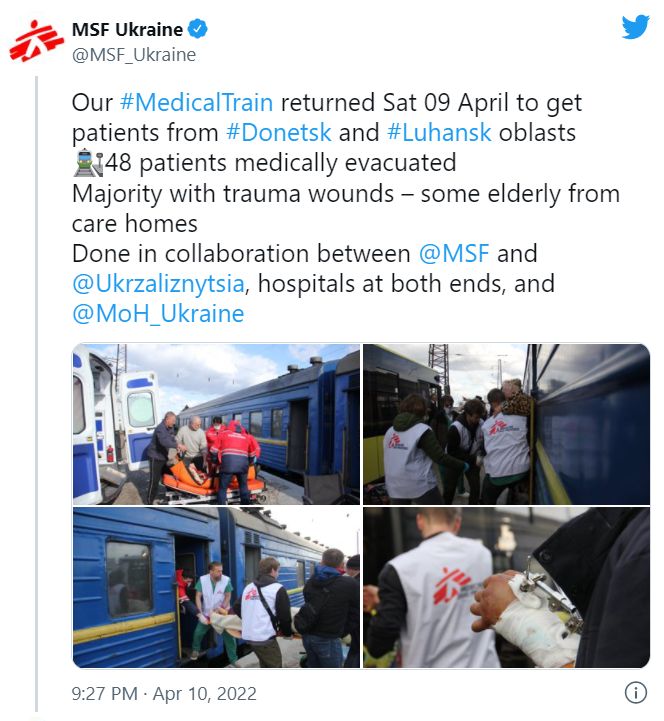
Task: View photo of patient carried from train door
Action: click(x=216, y=587)
